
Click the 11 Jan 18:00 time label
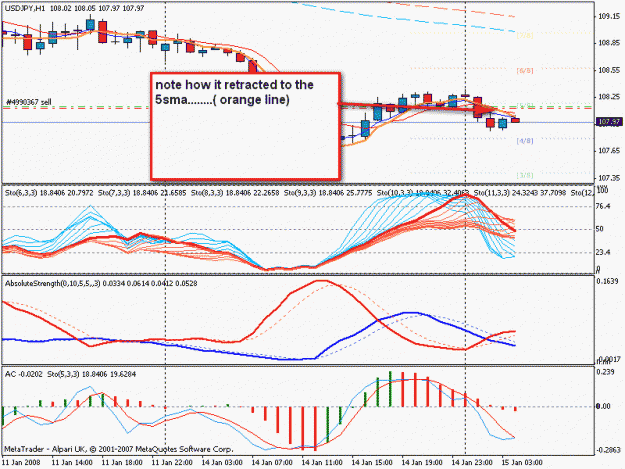(x=122, y=463)
